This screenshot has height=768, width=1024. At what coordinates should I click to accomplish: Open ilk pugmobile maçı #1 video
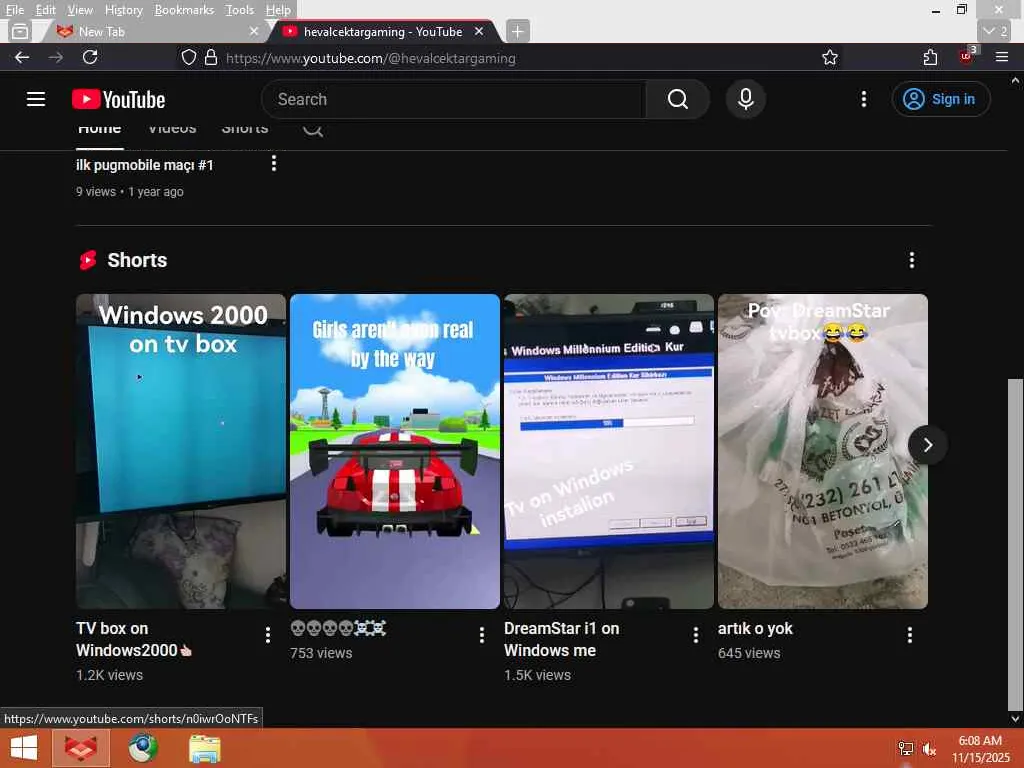pos(144,165)
